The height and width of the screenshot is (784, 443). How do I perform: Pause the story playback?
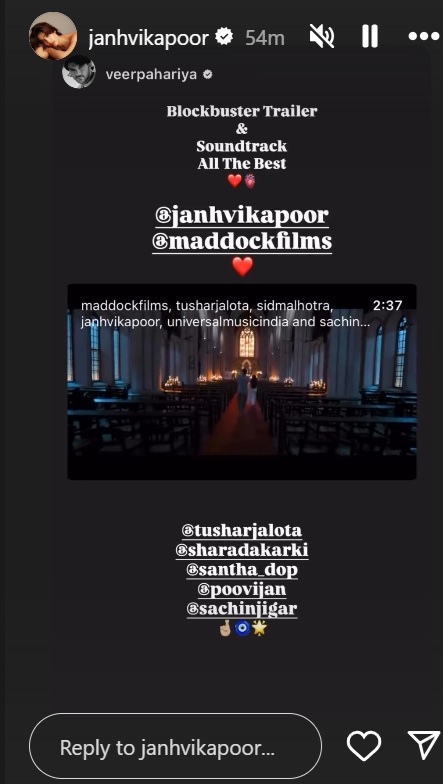pos(370,36)
